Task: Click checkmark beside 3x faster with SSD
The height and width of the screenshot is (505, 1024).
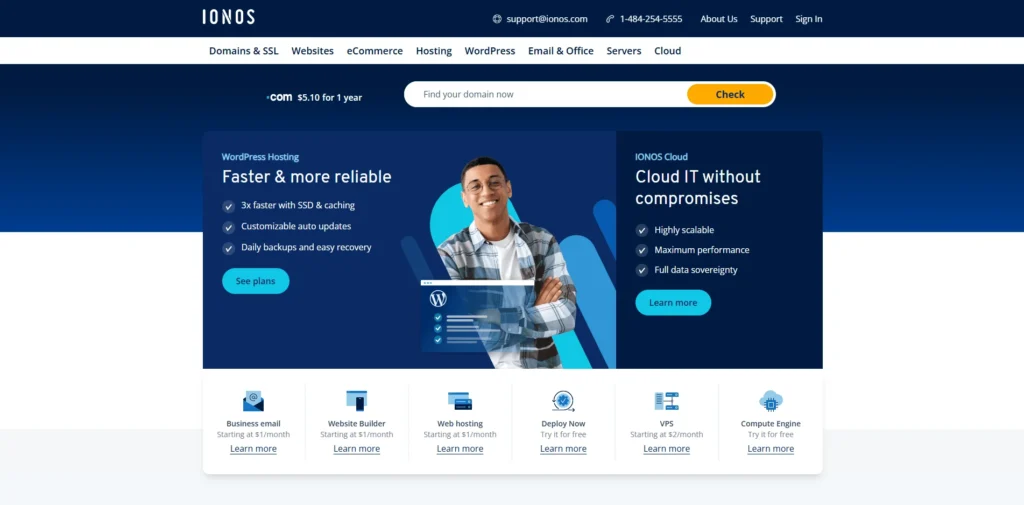Action: (x=229, y=206)
